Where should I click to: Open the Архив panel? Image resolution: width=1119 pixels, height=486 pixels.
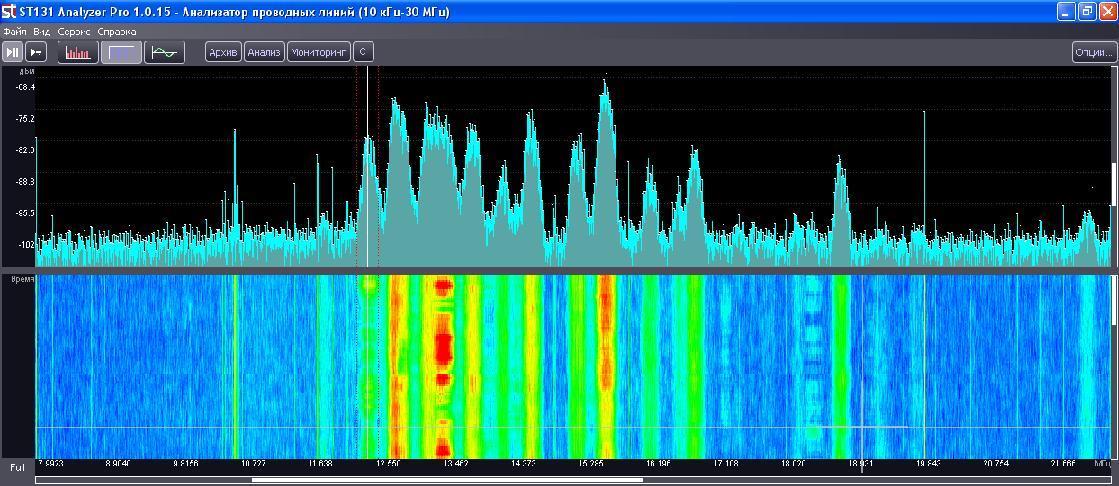click(x=222, y=52)
